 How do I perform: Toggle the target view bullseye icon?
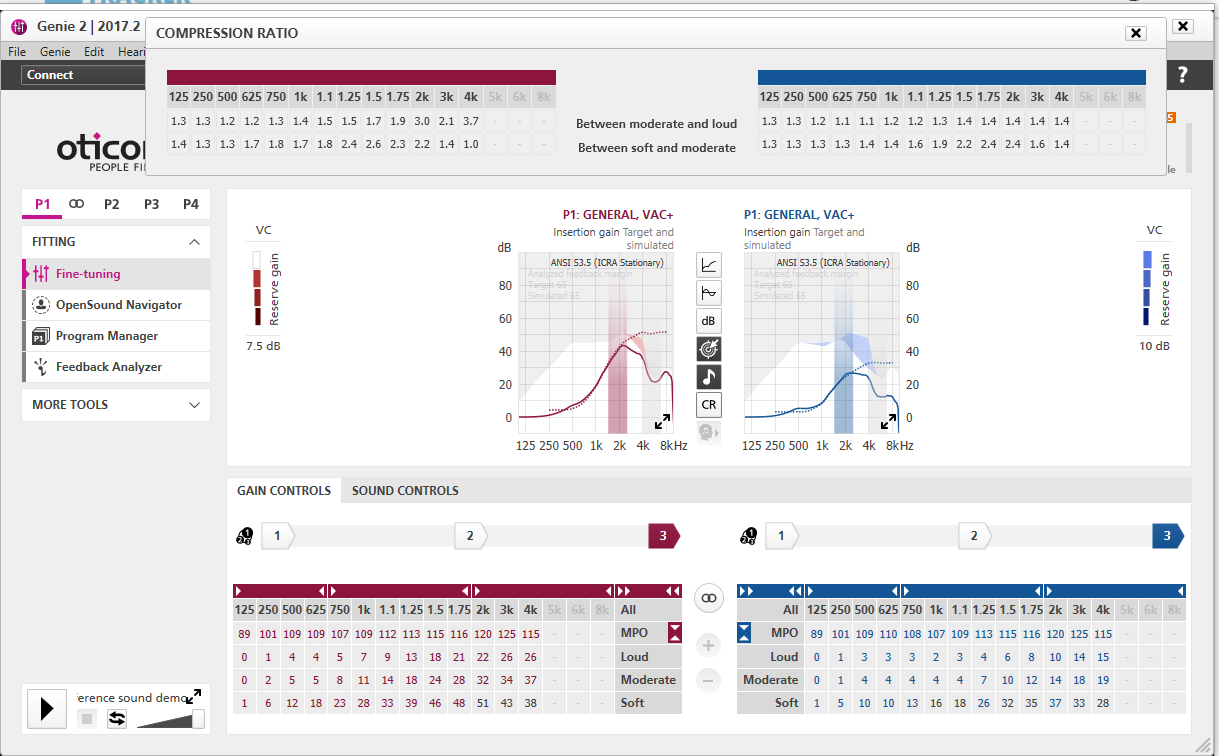(x=709, y=349)
